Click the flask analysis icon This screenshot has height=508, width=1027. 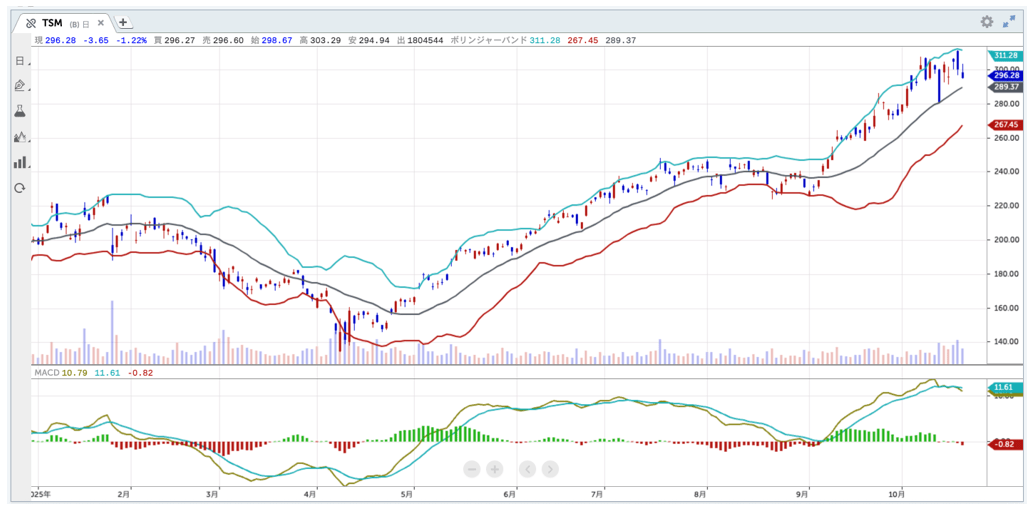pos(19,111)
